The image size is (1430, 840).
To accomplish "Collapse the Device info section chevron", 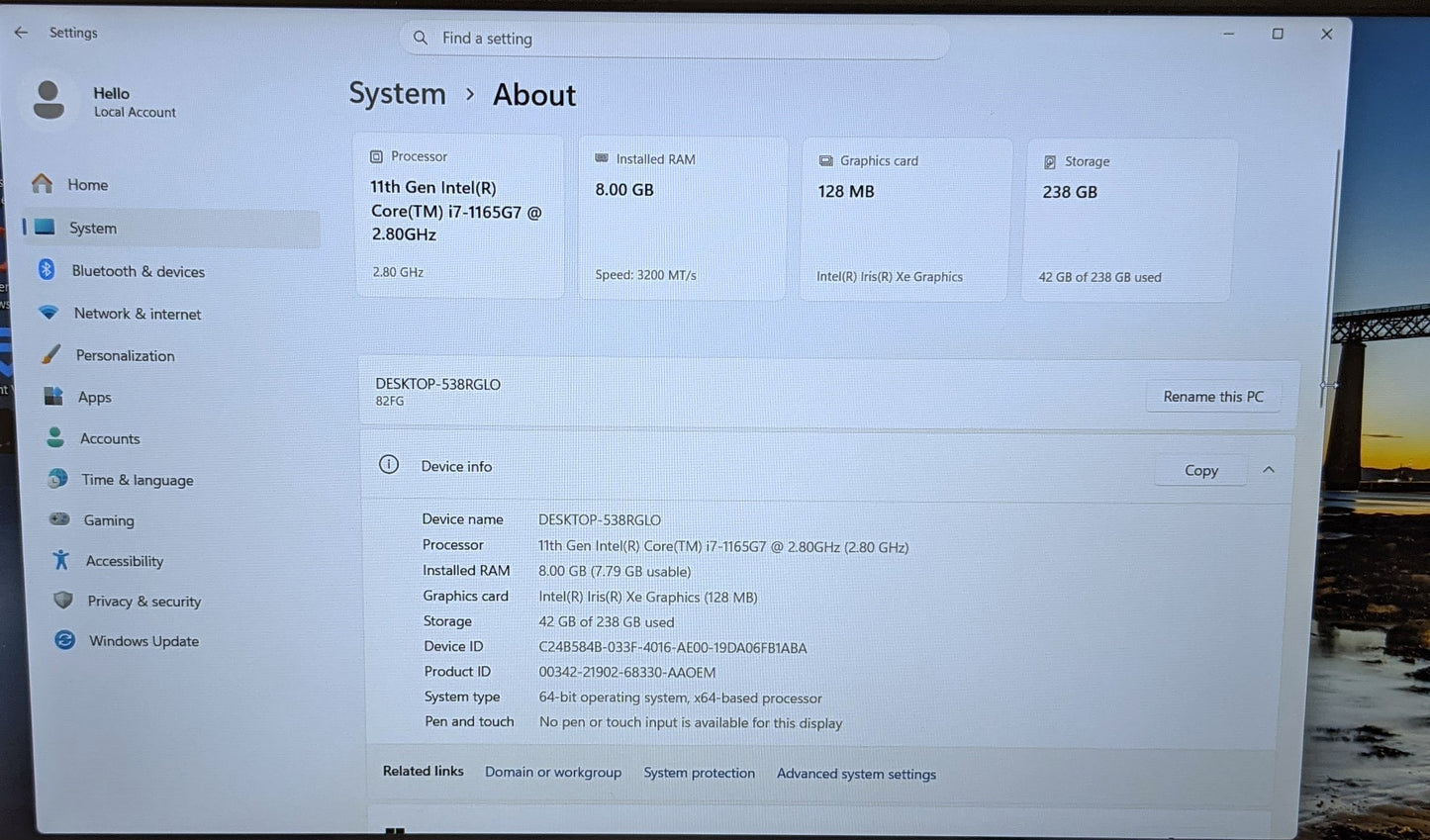I will pos(1269,470).
